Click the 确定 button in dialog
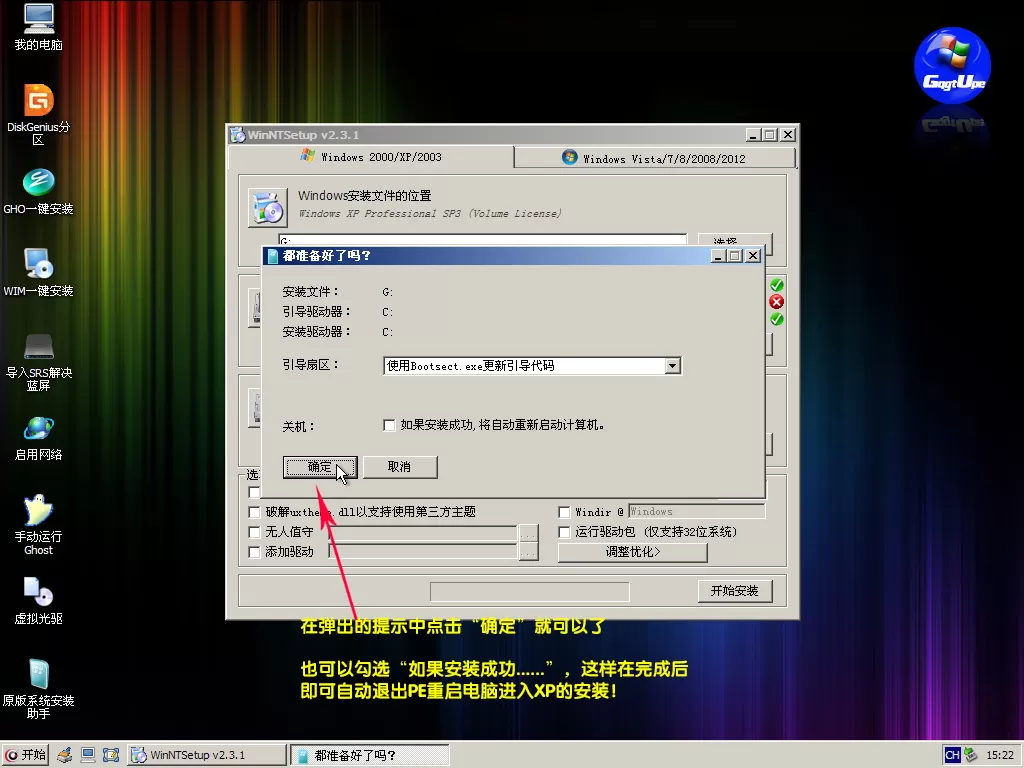1024x768 pixels. (320, 467)
